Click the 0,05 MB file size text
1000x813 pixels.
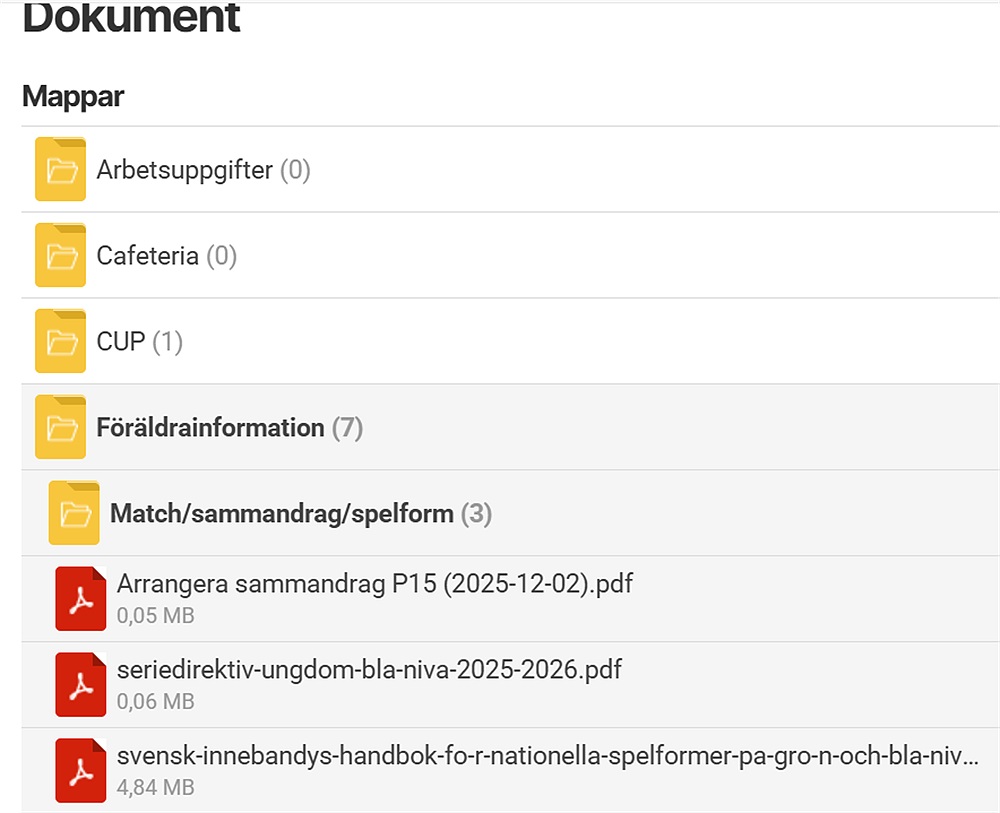point(155,616)
